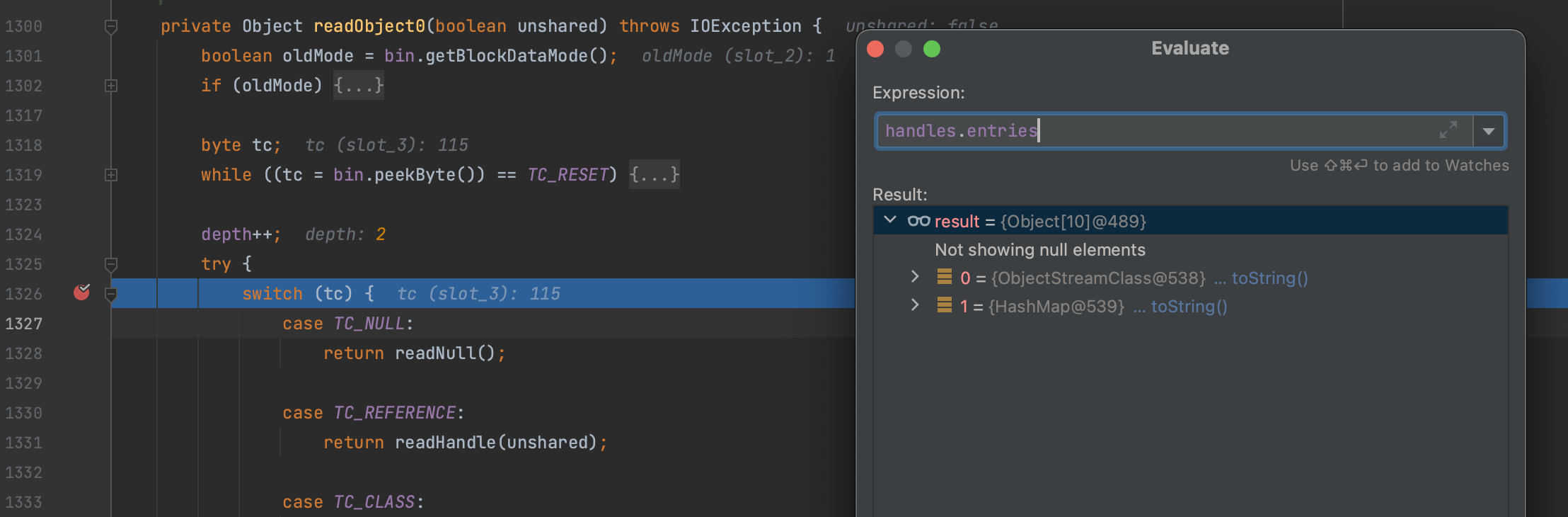The height and width of the screenshot is (517, 1568).
Task: Click the breakpoint icon on line 1326
Action: [x=82, y=292]
